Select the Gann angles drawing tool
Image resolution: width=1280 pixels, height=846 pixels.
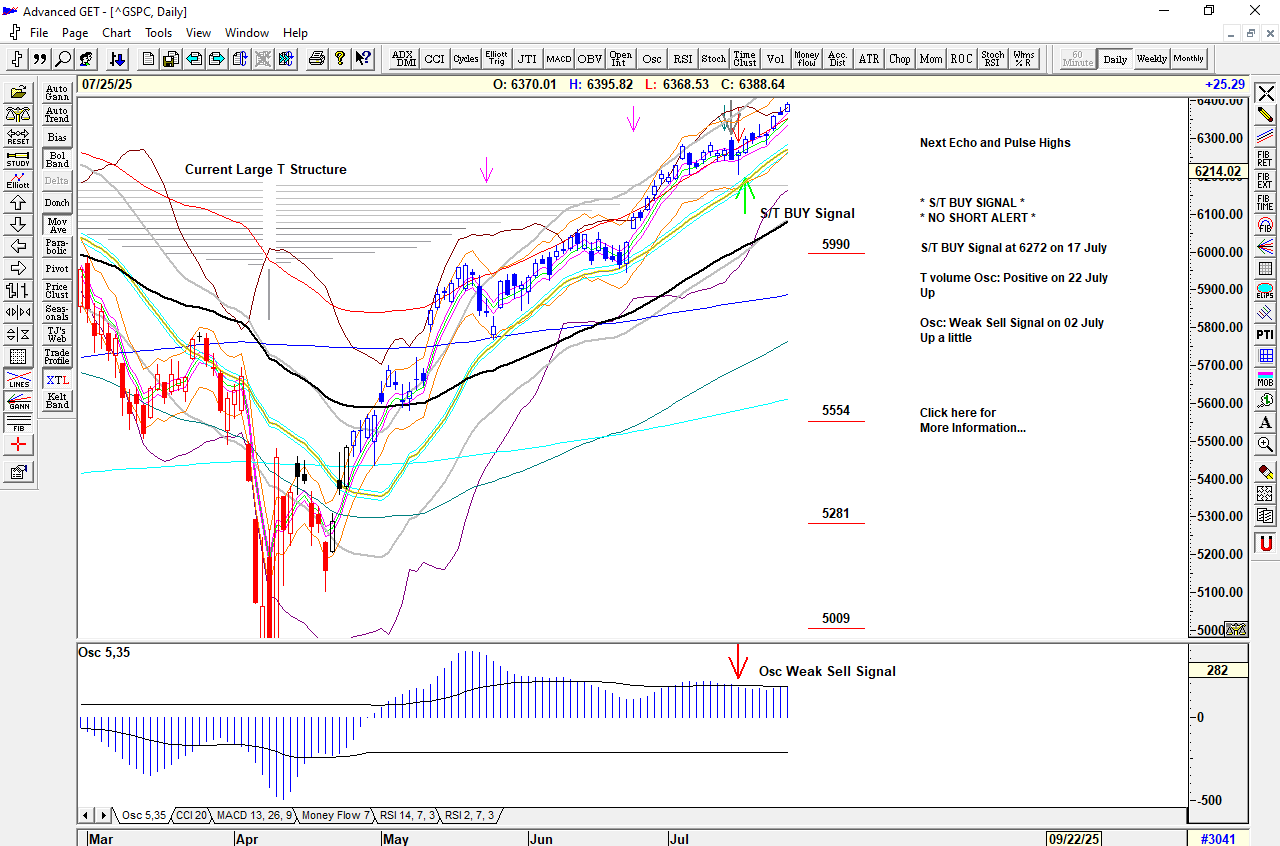point(18,403)
